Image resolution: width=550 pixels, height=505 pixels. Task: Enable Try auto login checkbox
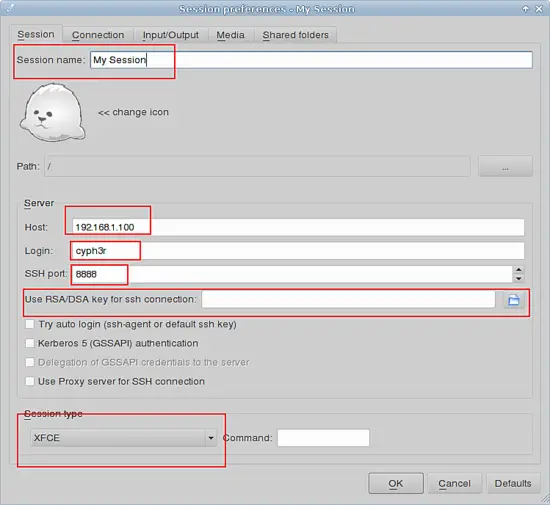point(30,324)
